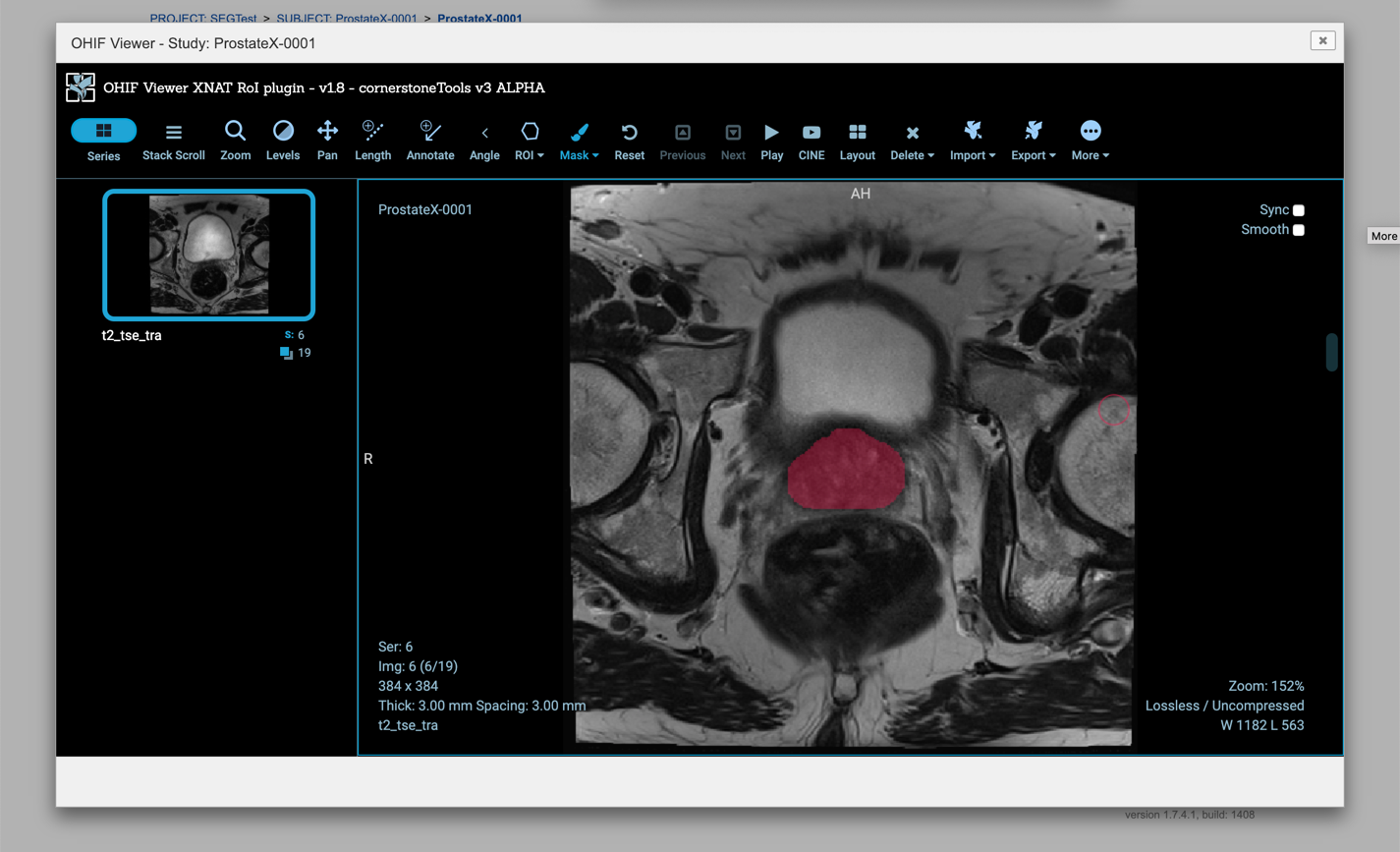The image size is (1400, 852).
Task: Open the Export dropdown
Action: tap(1033, 139)
